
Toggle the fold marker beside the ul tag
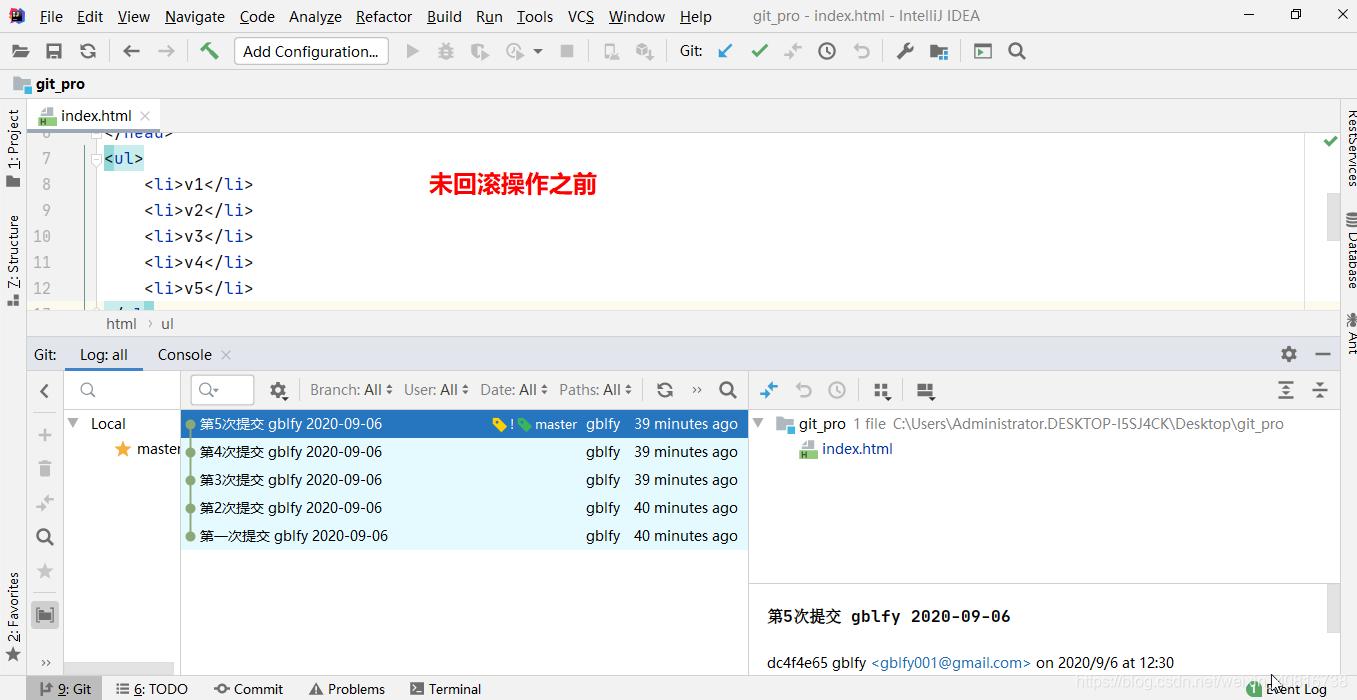click(x=96, y=159)
